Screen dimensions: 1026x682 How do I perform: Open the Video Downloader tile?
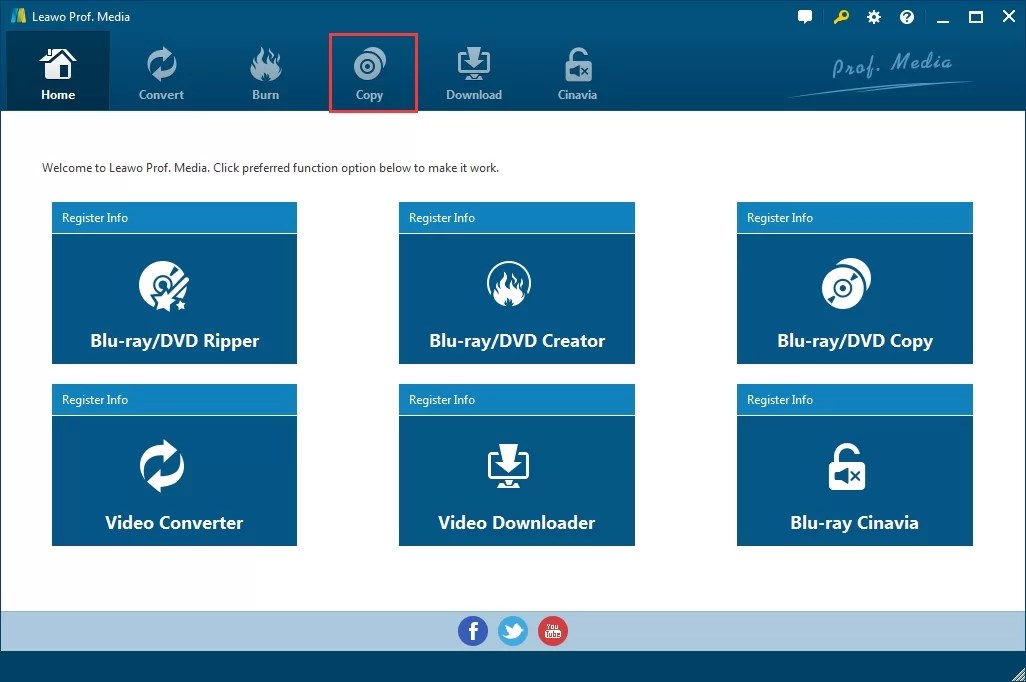(516, 480)
